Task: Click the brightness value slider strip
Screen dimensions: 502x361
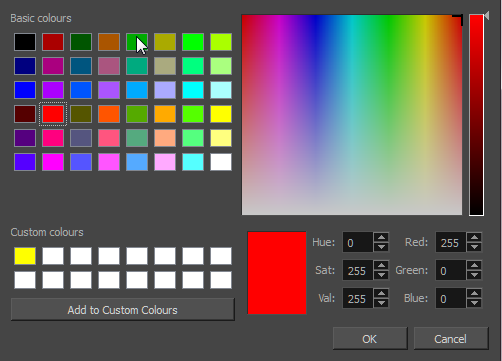Action: 476,115
